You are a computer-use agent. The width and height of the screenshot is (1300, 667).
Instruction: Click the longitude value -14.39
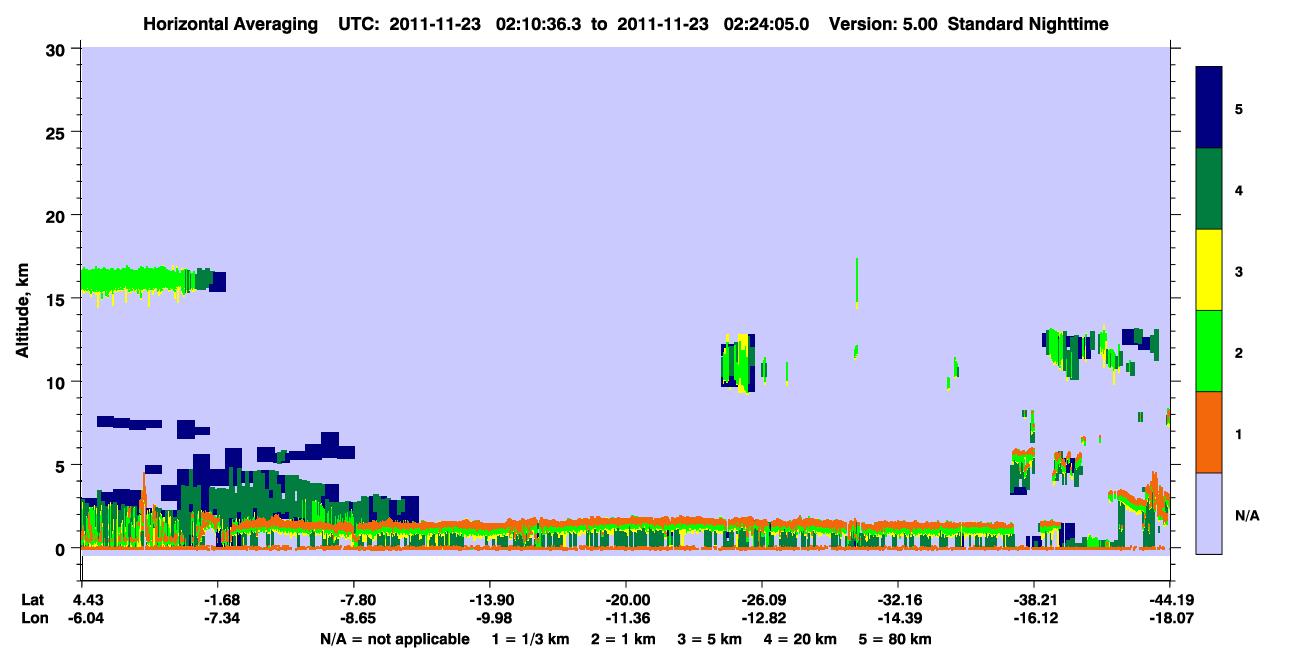tap(898, 618)
